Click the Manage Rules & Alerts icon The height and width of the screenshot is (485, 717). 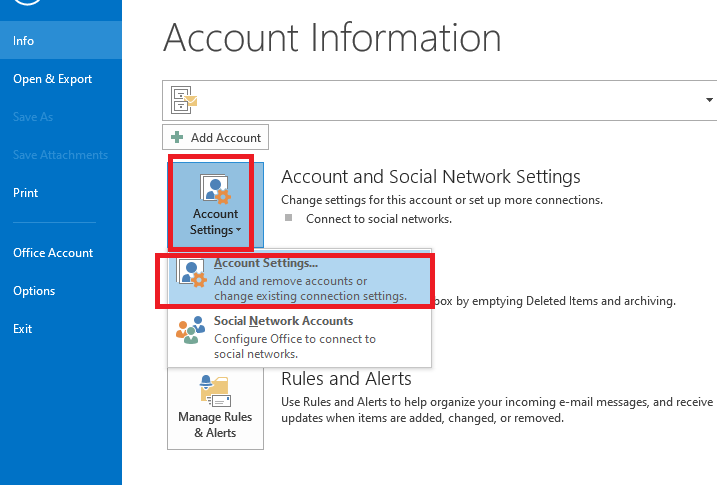coord(215,390)
